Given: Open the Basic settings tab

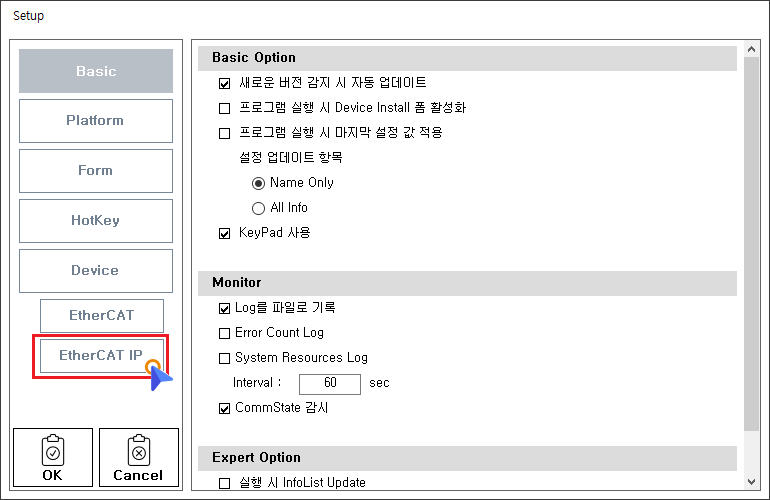Looking at the screenshot, I should 96,71.
